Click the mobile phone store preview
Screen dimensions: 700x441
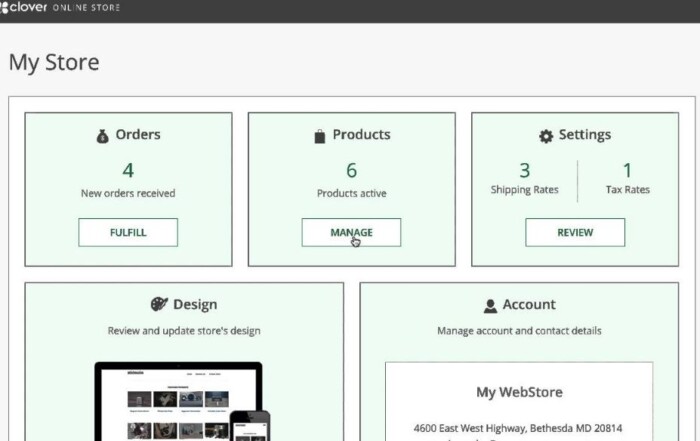click(249, 427)
